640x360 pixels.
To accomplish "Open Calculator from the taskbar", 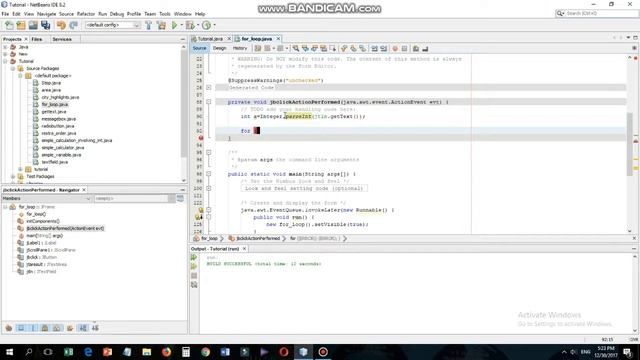I will pos(186,352).
